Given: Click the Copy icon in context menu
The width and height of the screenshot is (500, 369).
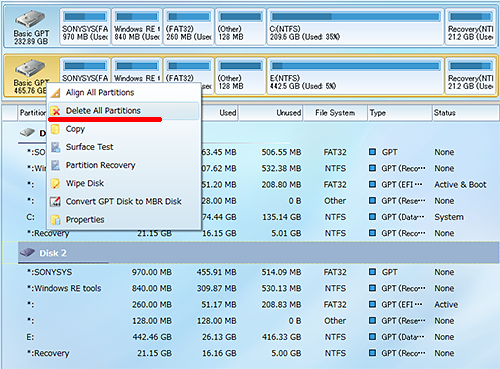Looking at the screenshot, I should [x=55, y=129].
